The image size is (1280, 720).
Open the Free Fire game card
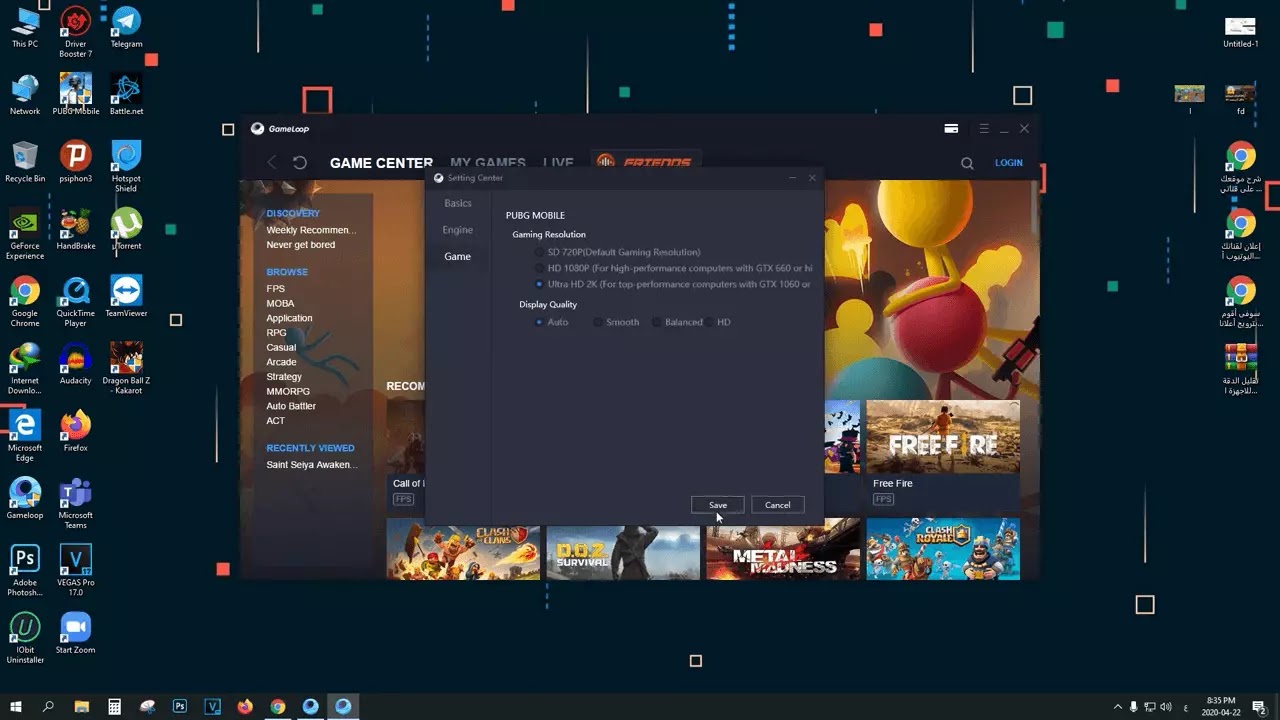(943, 454)
